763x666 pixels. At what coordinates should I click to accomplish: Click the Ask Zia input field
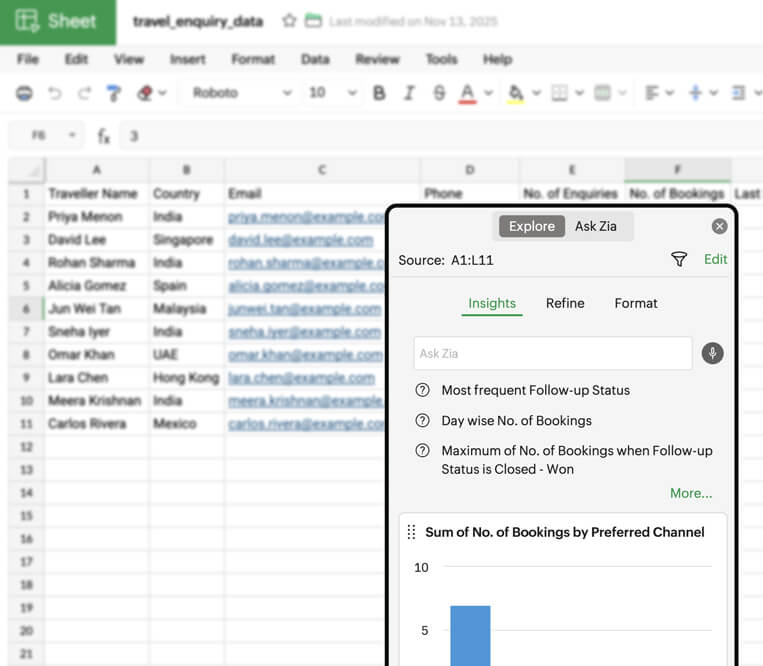click(x=553, y=353)
